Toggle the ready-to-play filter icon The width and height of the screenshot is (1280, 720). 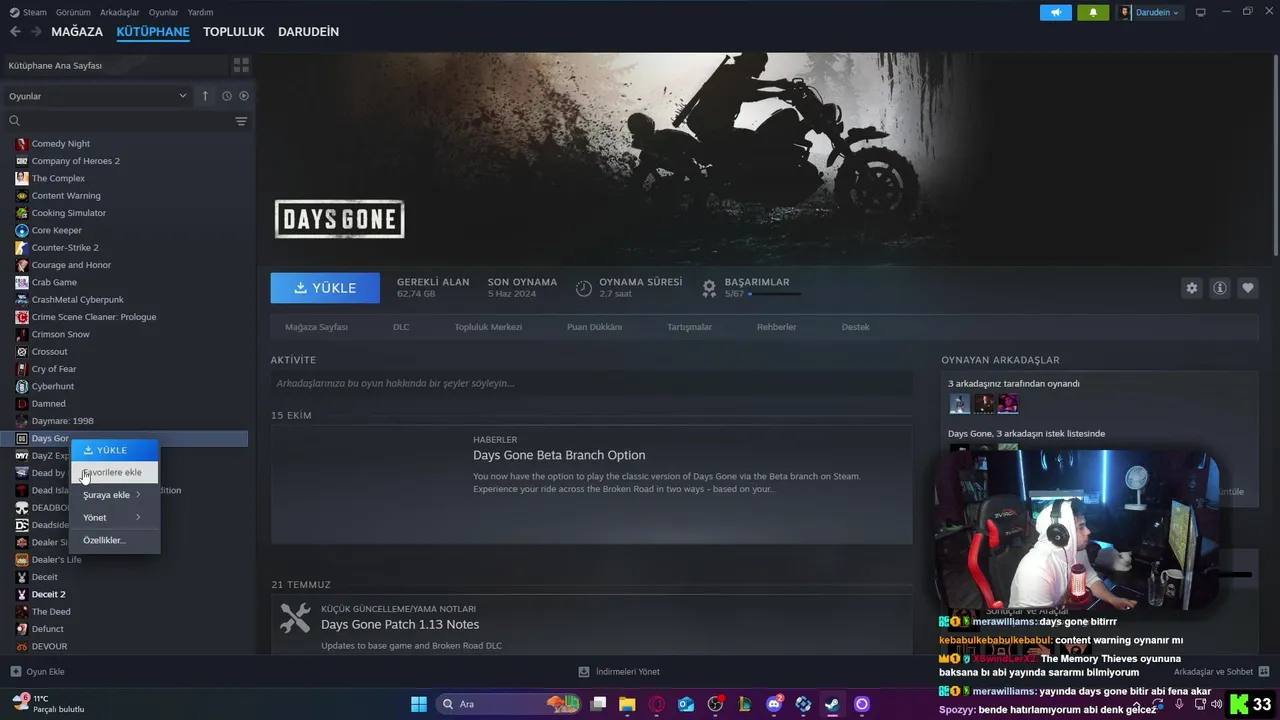click(243, 96)
